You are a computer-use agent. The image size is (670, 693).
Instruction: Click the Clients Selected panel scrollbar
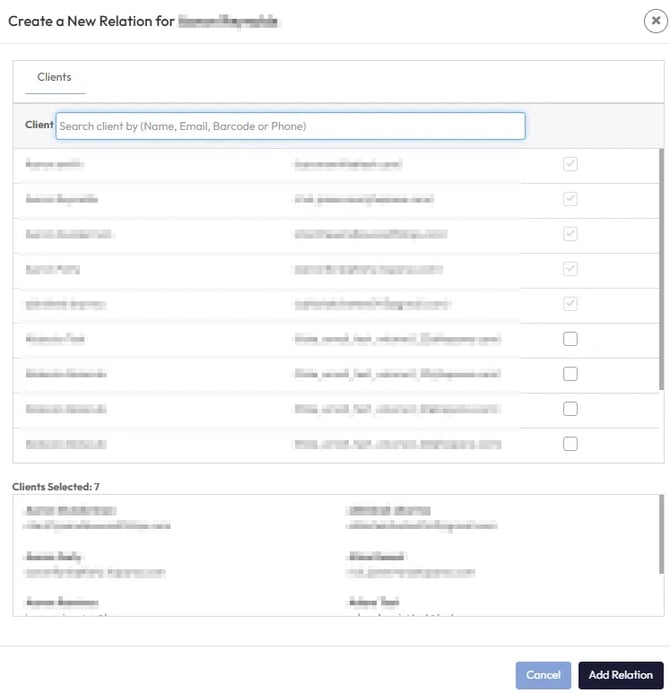[660, 535]
